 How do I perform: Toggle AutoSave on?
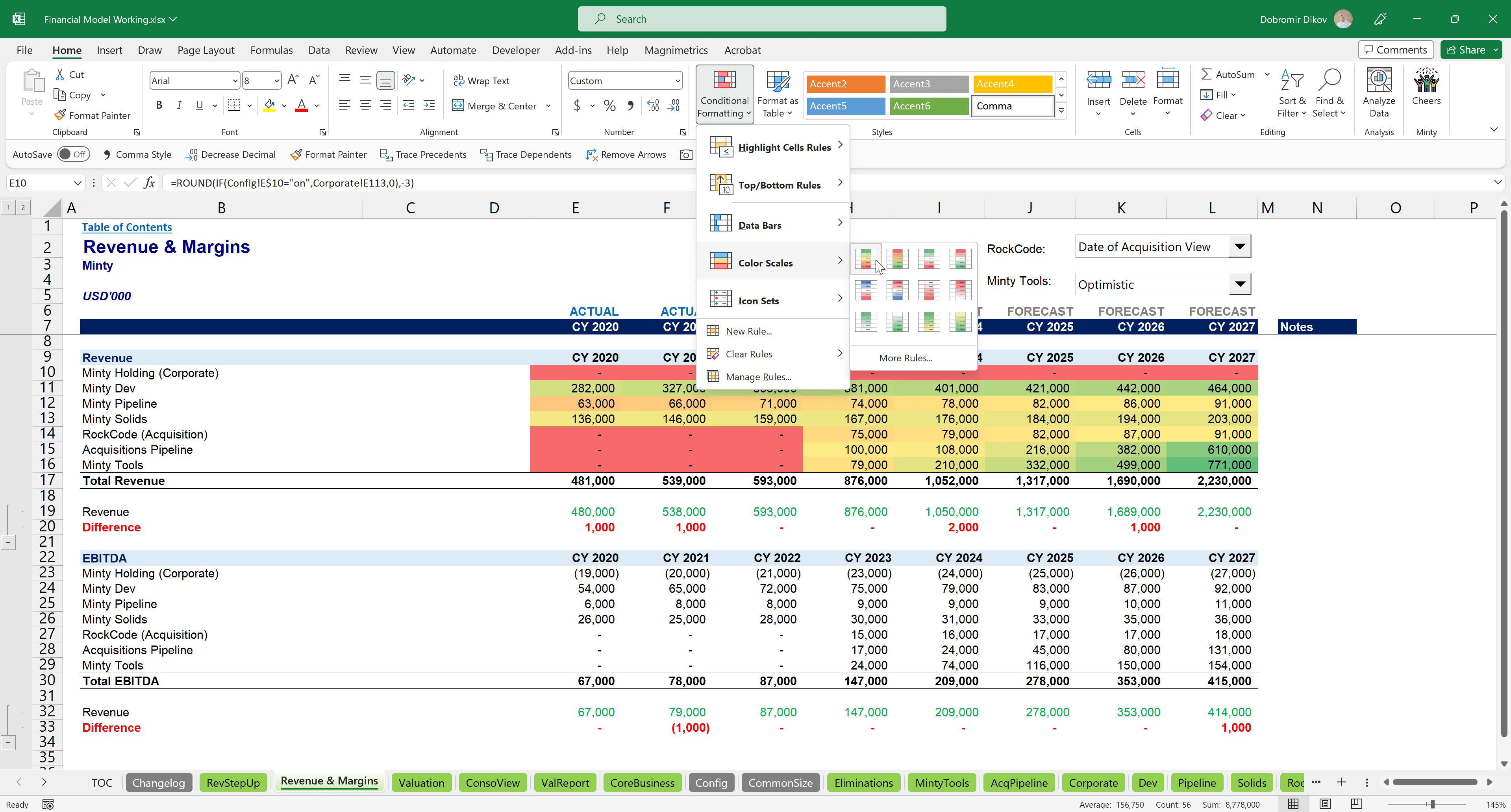coord(74,154)
